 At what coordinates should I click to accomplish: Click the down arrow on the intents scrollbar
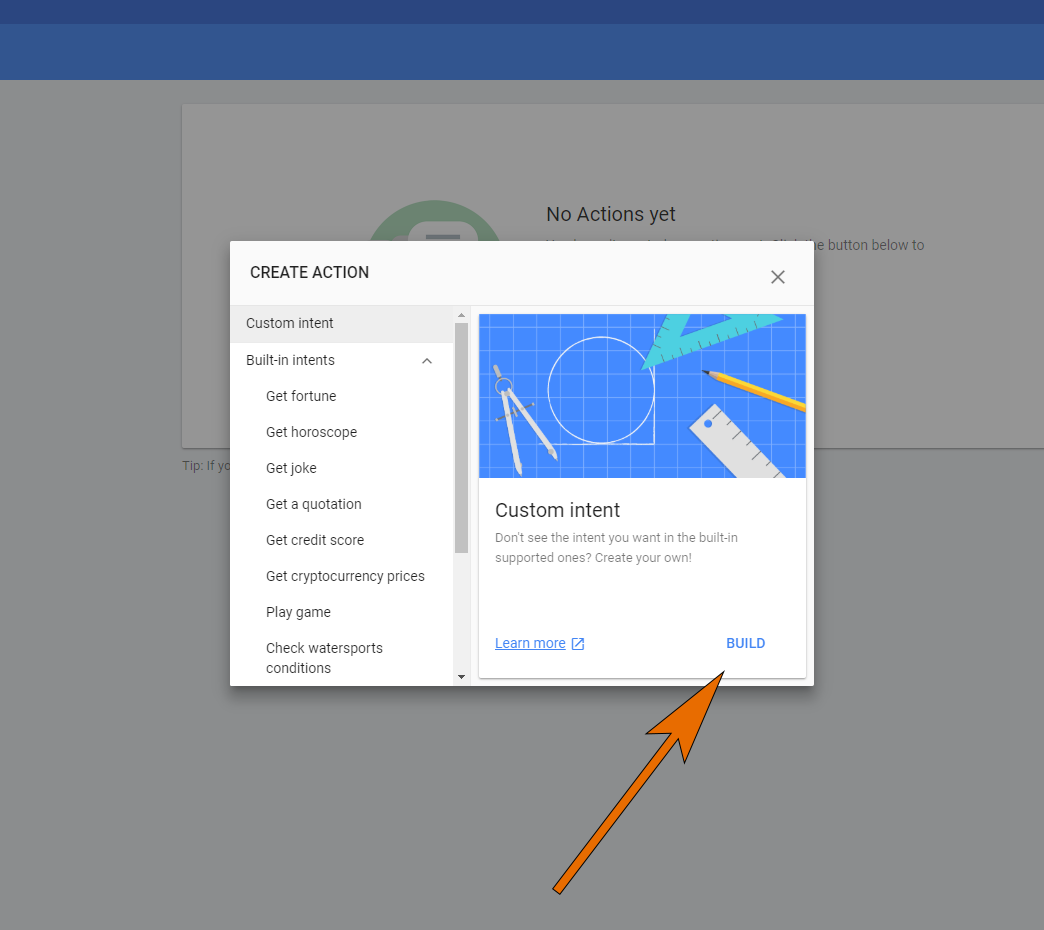point(461,677)
